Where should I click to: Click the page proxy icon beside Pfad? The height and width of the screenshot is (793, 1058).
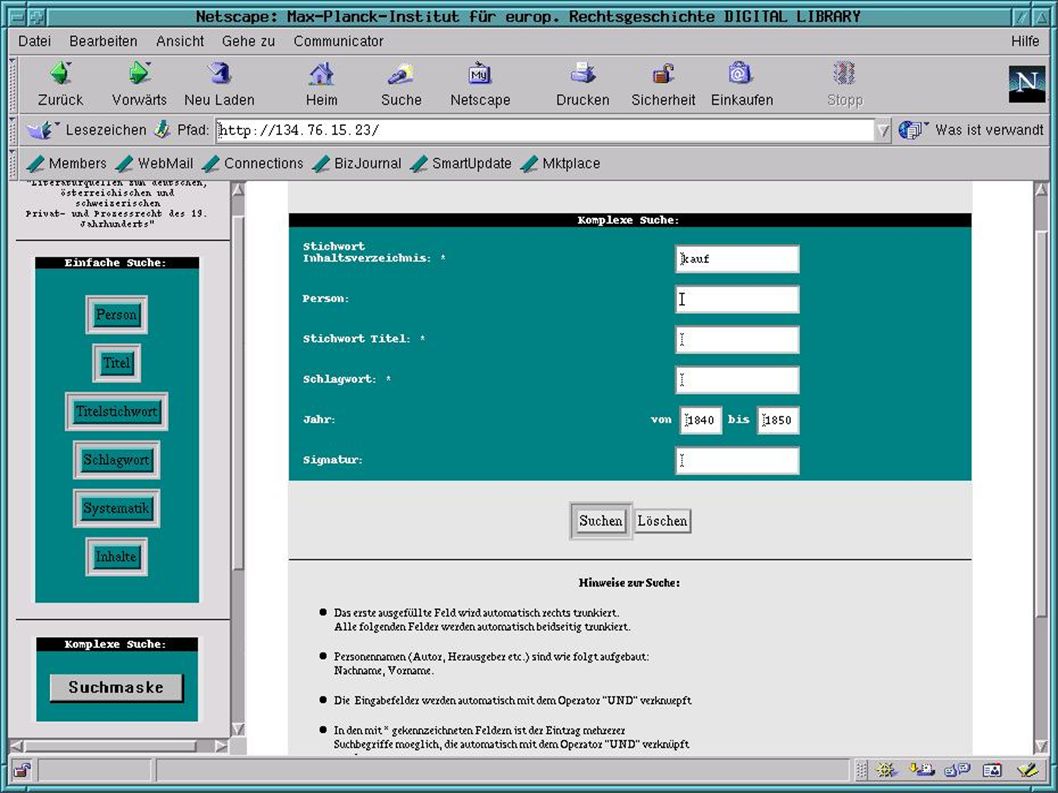click(162, 130)
